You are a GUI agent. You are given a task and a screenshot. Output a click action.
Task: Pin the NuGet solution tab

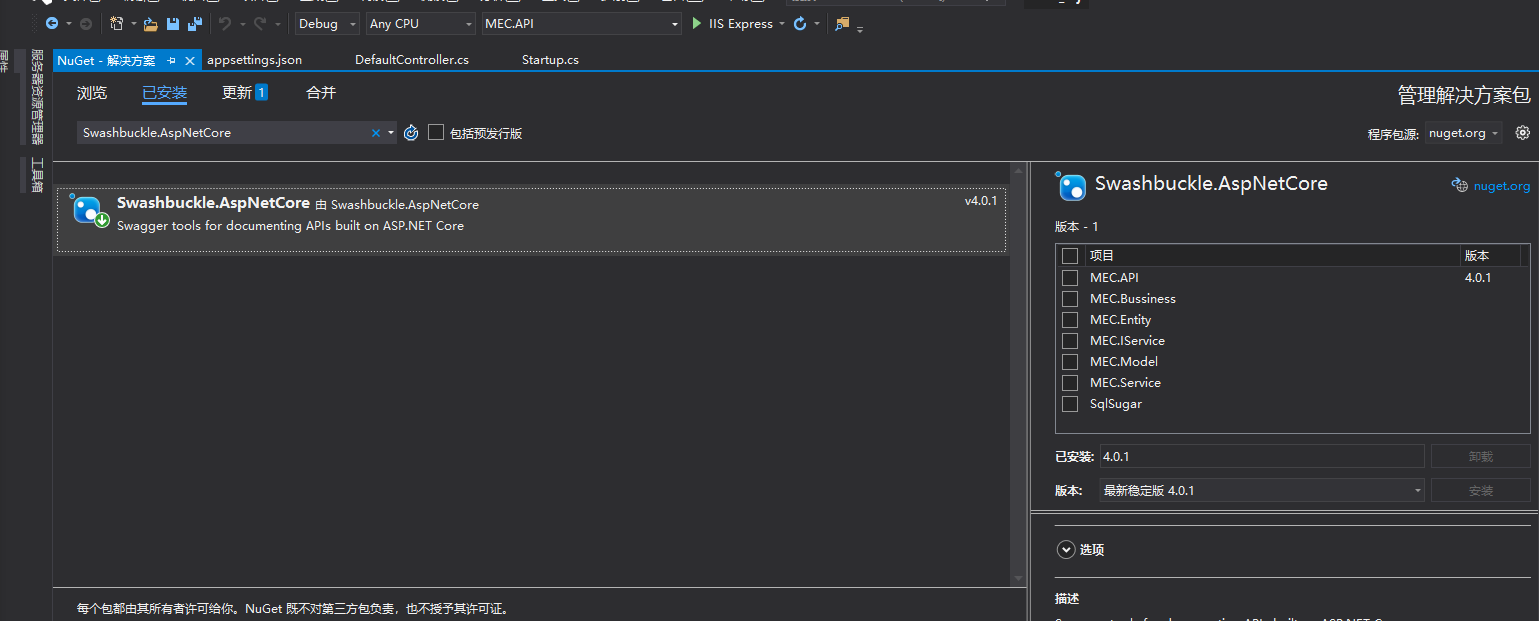(172, 60)
